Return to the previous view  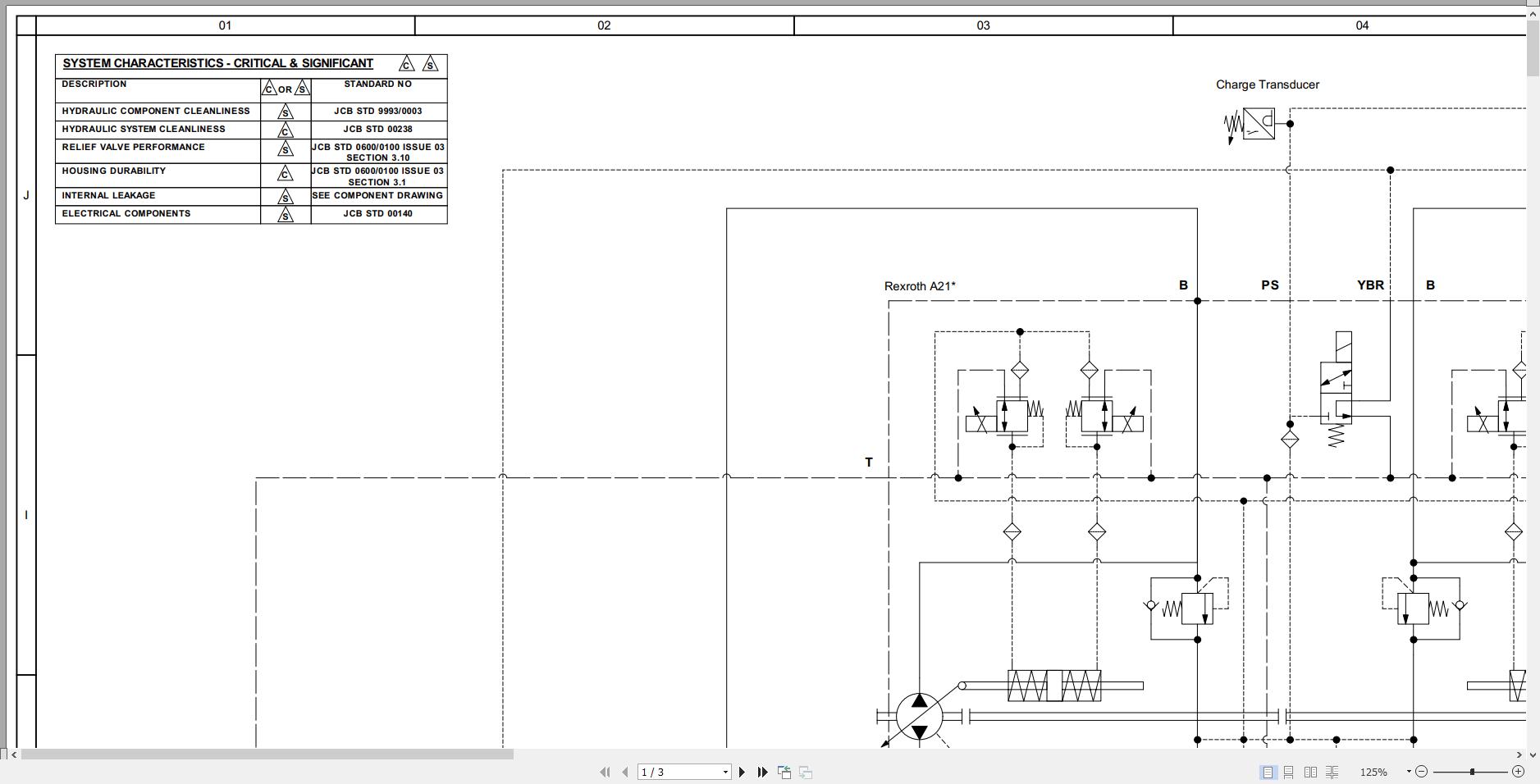[784, 772]
